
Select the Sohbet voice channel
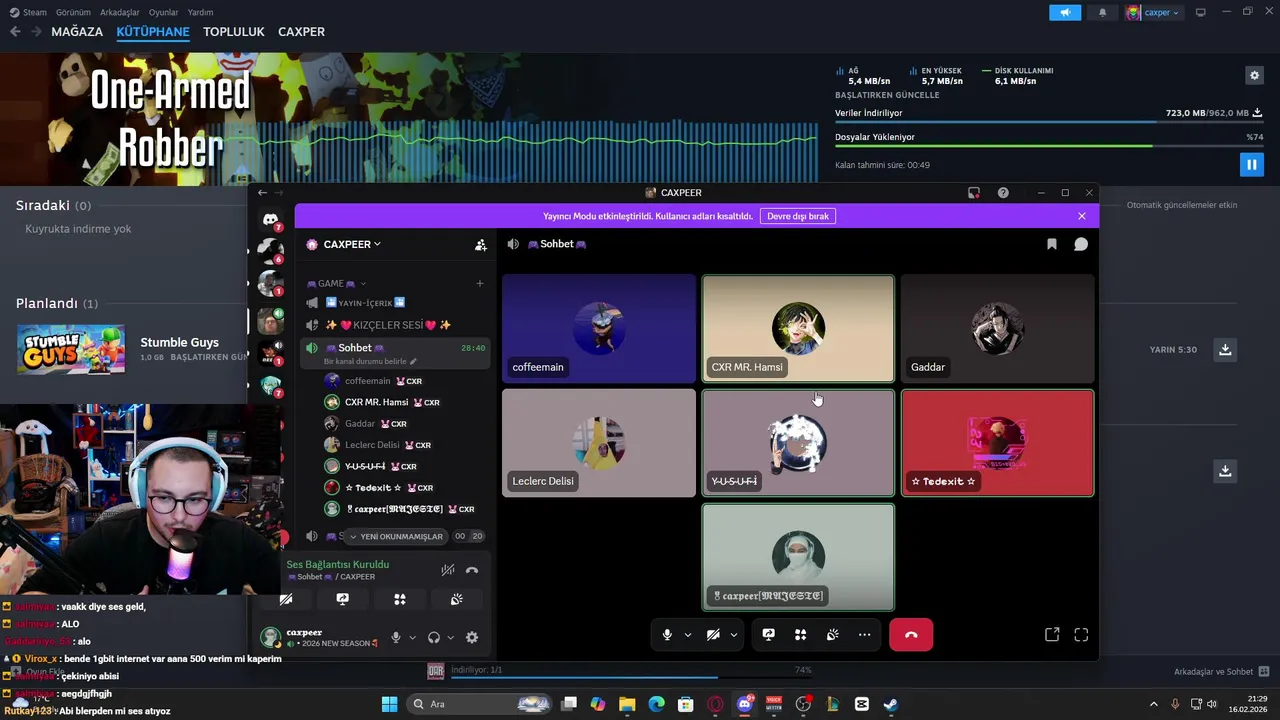pyautogui.click(x=396, y=348)
